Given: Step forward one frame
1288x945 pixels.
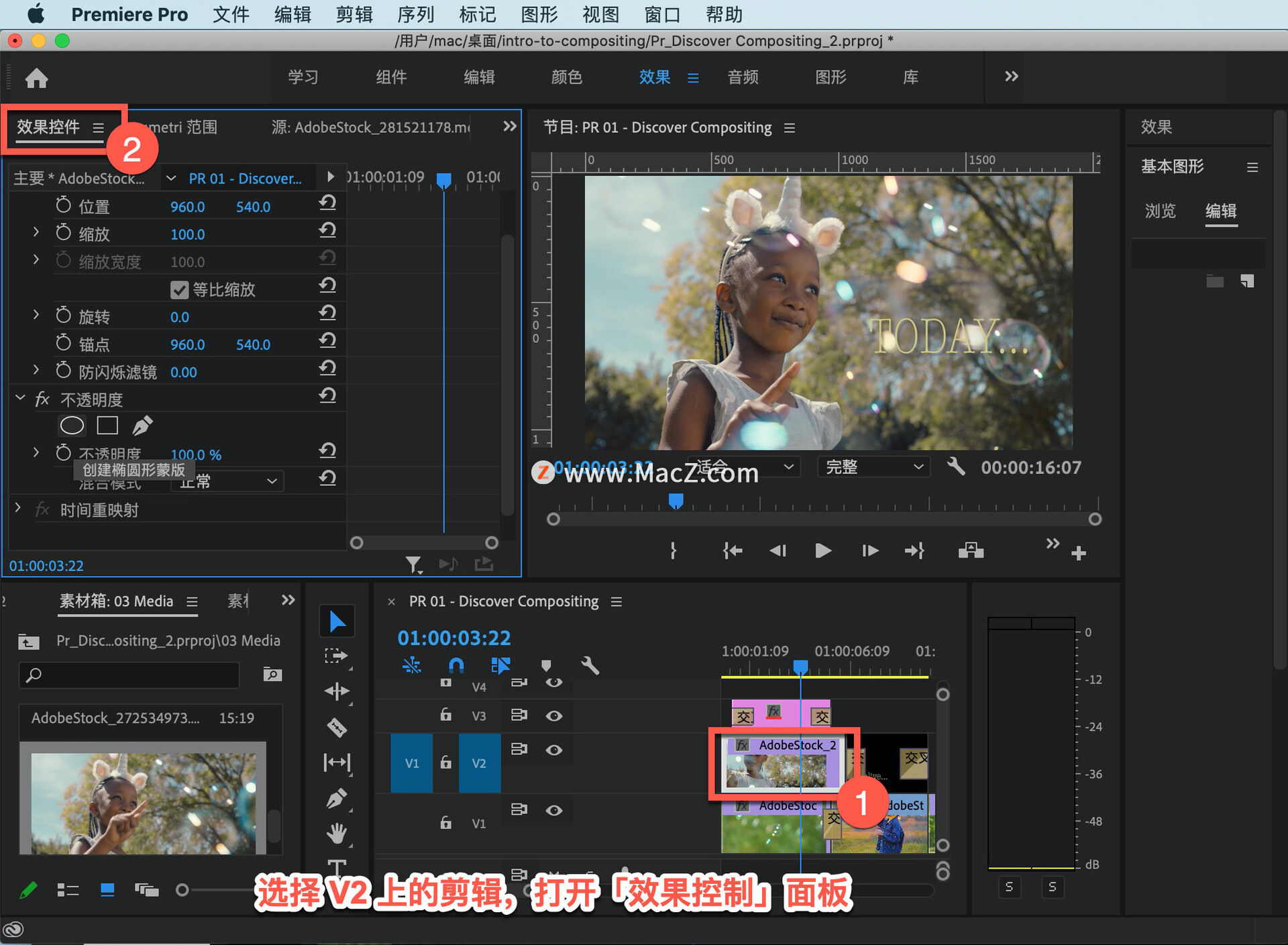Looking at the screenshot, I should pos(869,551).
